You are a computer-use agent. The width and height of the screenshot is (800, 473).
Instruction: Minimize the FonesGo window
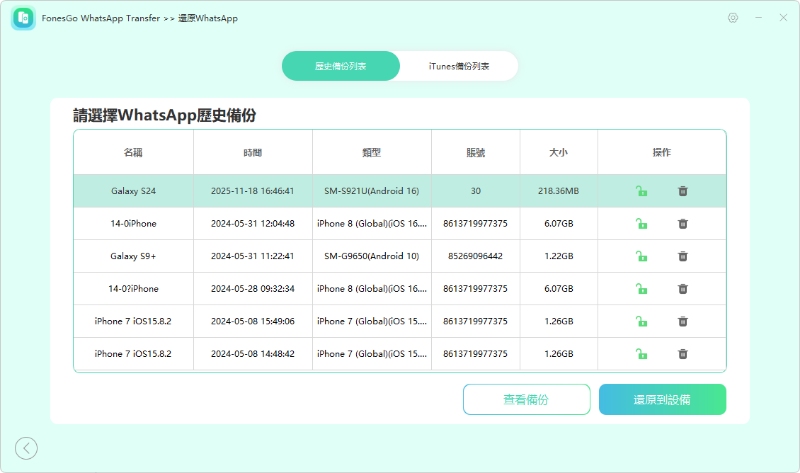tap(759, 18)
